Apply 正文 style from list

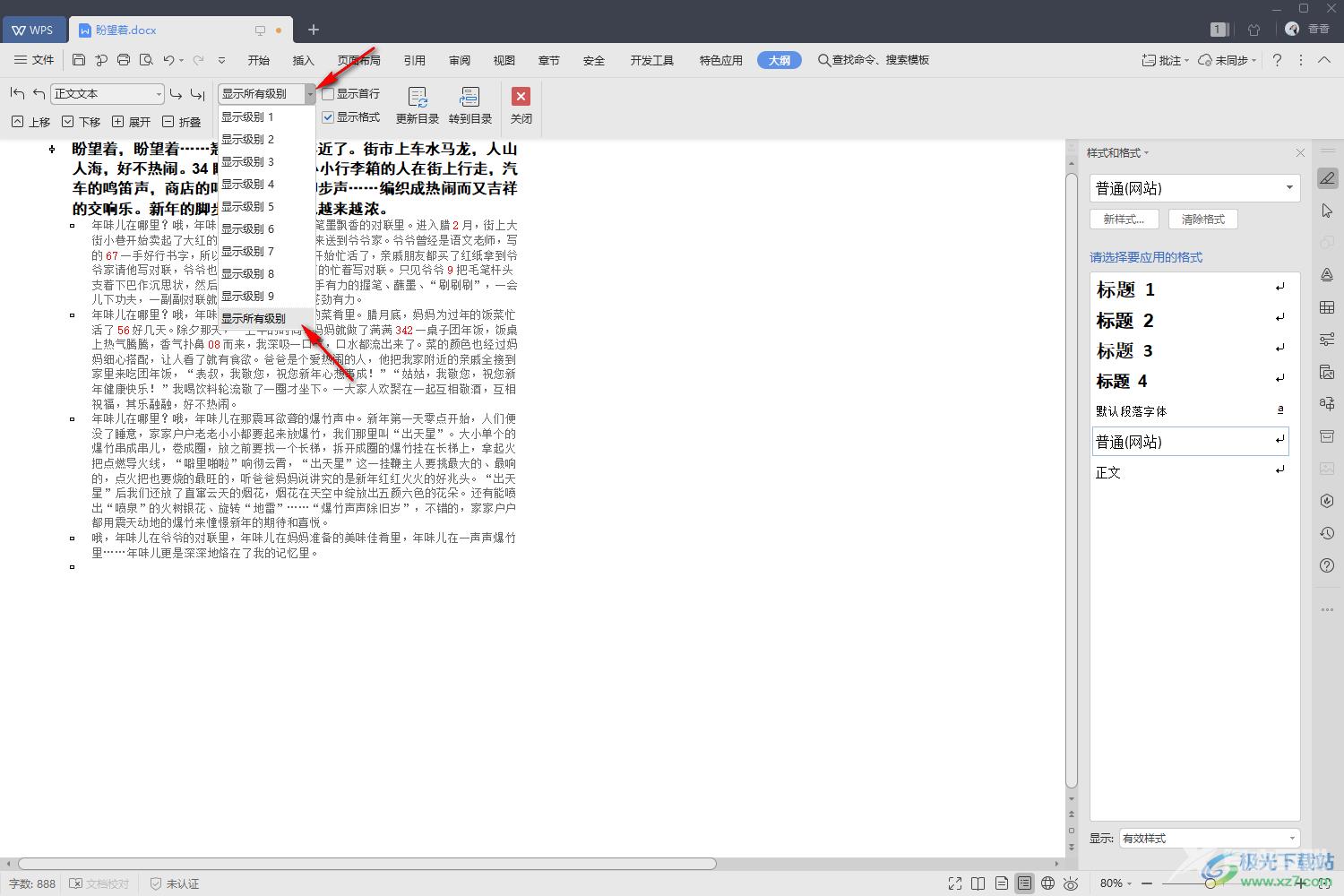1191,472
